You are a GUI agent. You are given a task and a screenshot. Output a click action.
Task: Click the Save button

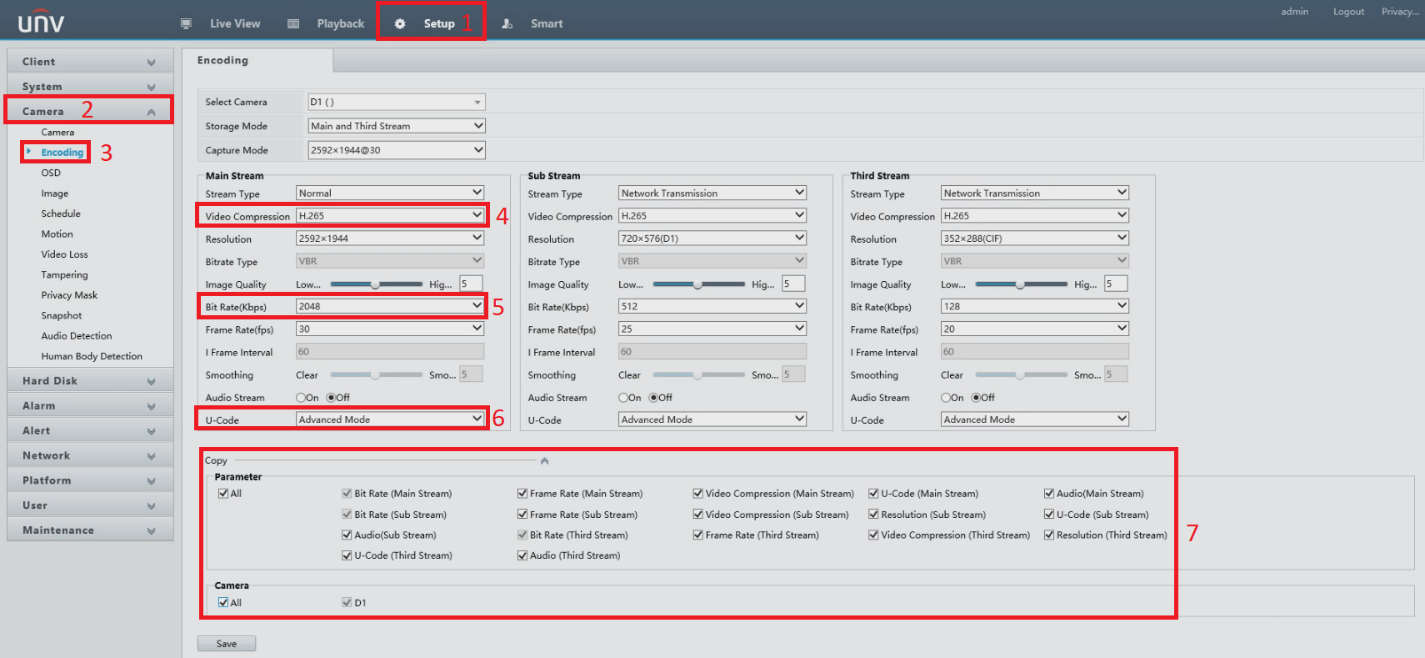(x=227, y=643)
